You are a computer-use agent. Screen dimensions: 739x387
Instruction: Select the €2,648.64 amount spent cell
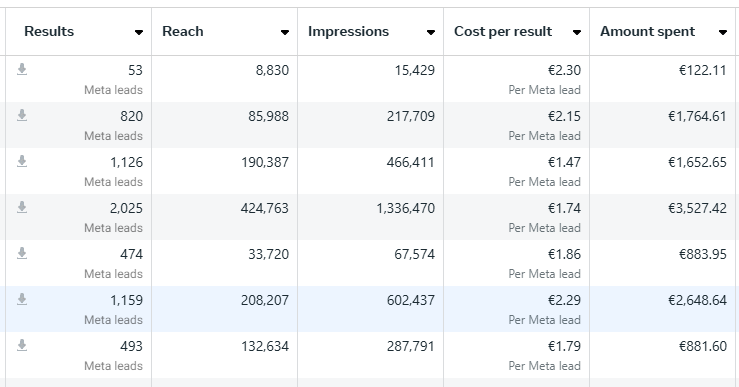click(x=662, y=309)
